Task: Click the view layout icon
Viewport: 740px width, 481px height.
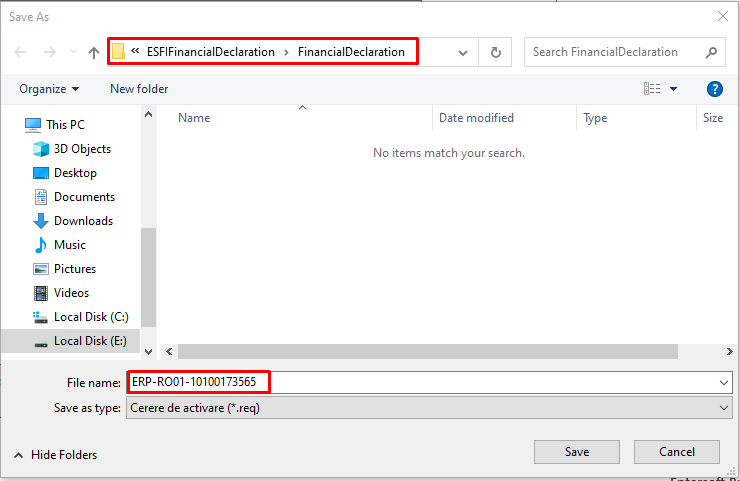Action: tap(652, 89)
